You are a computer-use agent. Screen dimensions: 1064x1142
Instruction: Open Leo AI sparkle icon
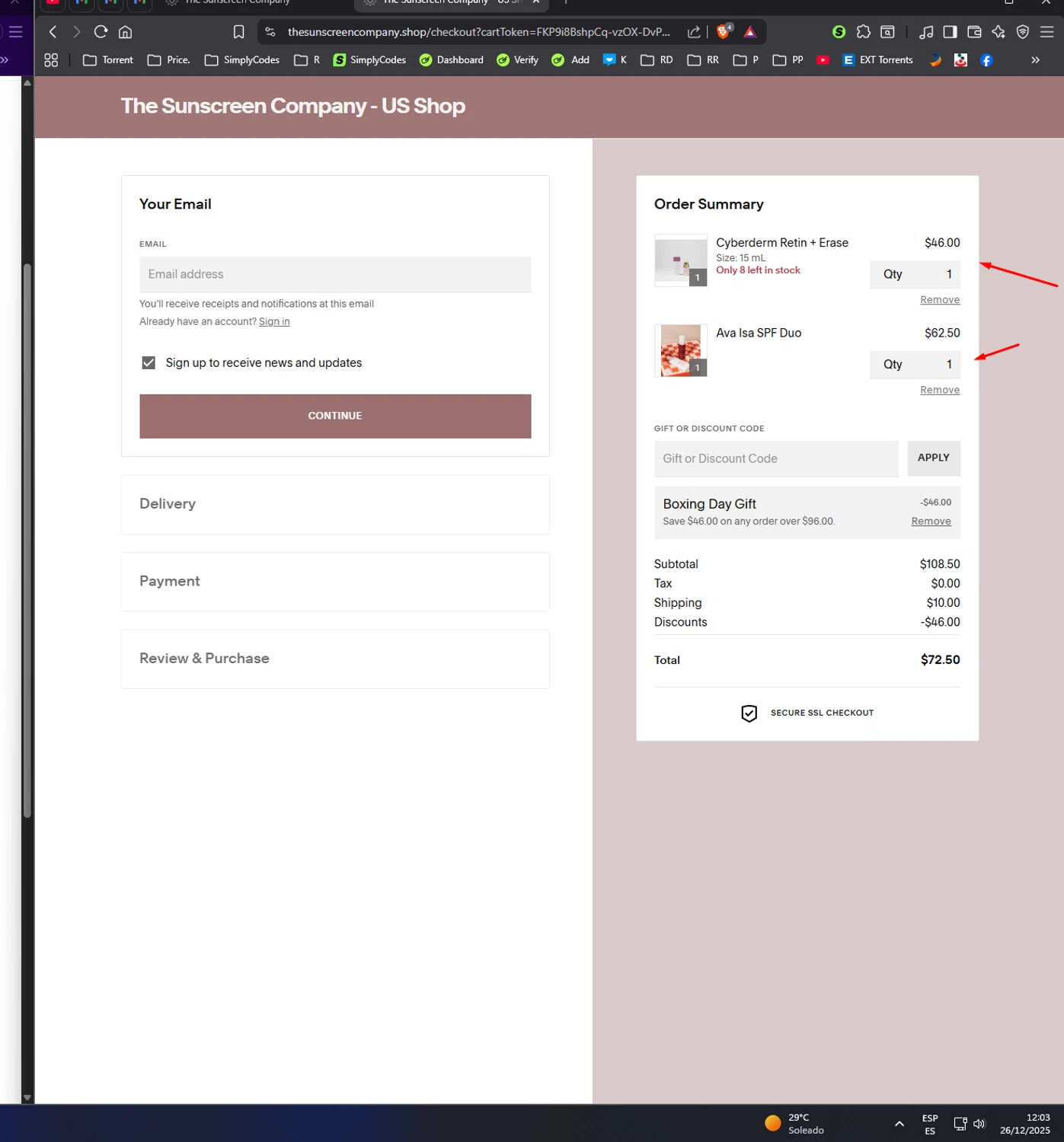pyautogui.click(x=998, y=32)
